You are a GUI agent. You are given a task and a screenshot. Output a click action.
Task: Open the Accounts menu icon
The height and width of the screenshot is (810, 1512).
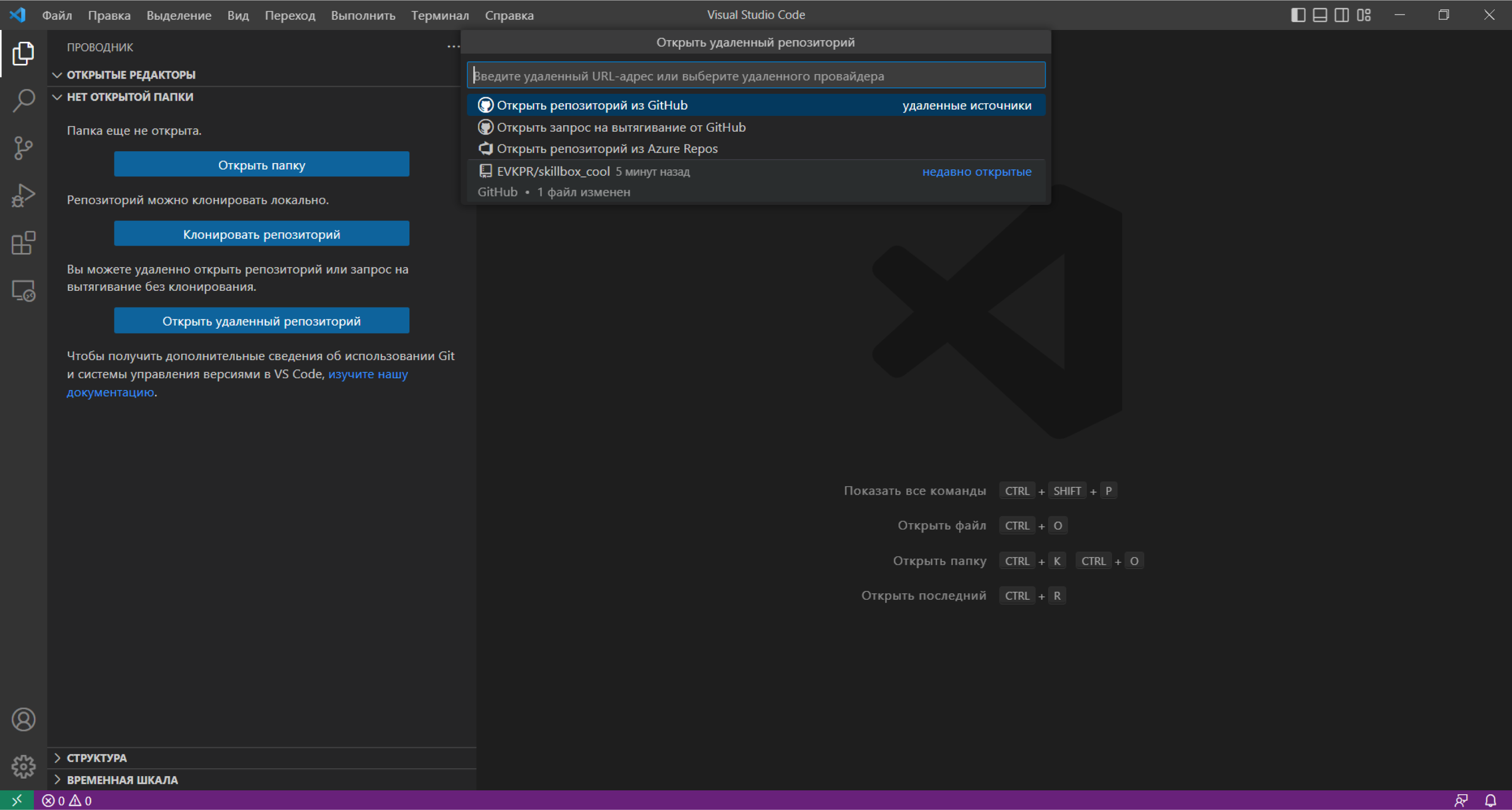[x=24, y=720]
